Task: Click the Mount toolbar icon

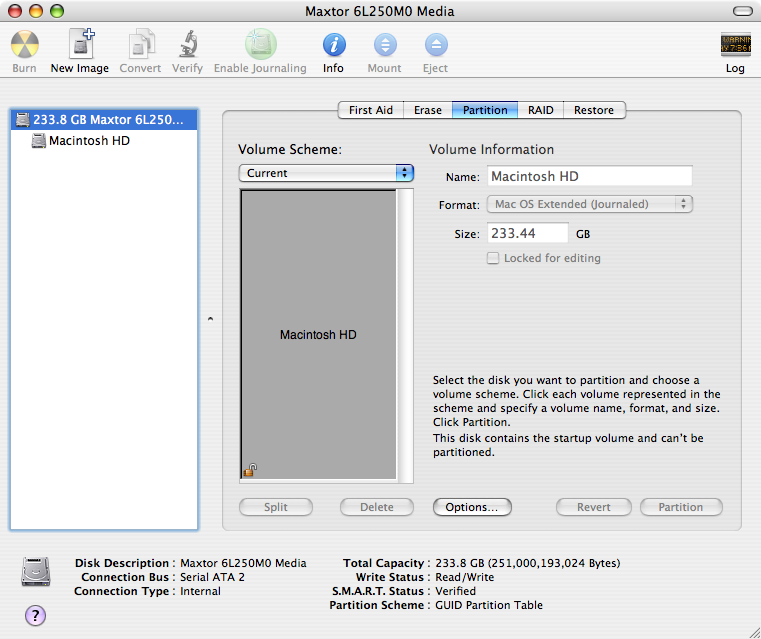Action: pyautogui.click(x=385, y=45)
